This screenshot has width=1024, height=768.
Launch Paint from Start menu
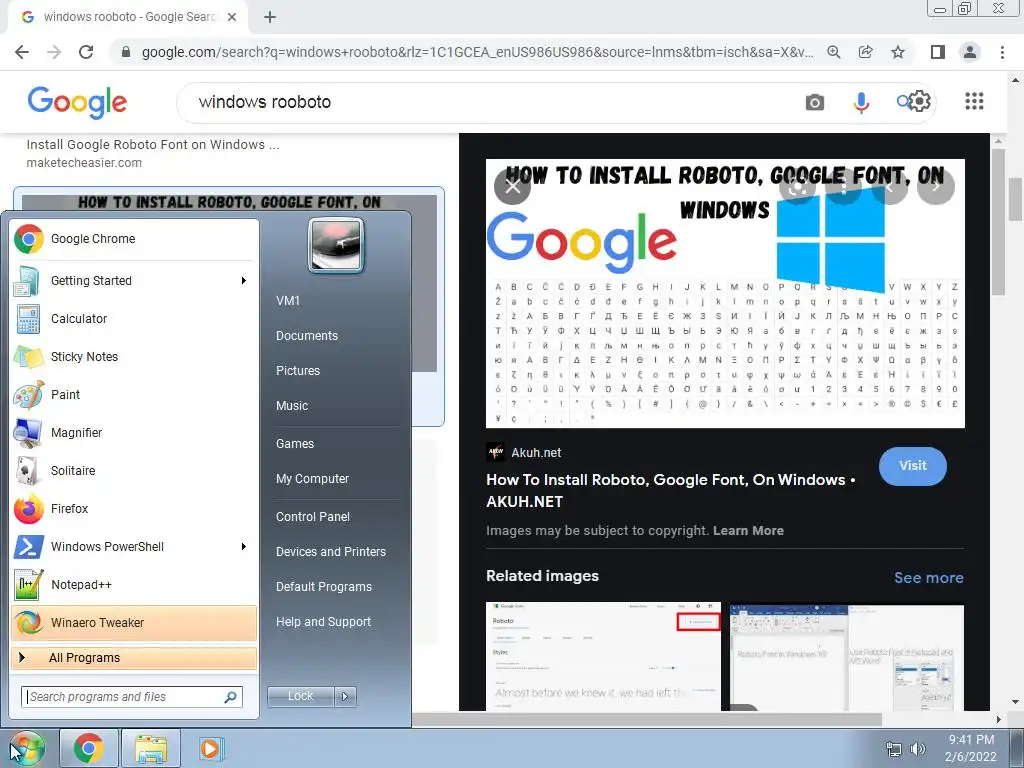pos(135,394)
